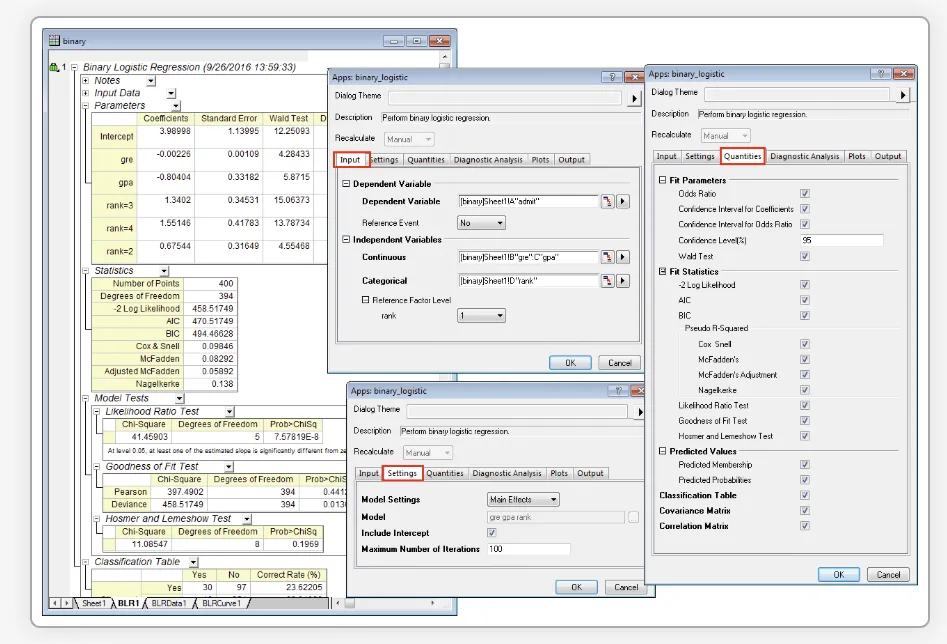Image resolution: width=947 pixels, height=644 pixels.
Task: Collapse Fit Parameters section
Action: coord(663,180)
